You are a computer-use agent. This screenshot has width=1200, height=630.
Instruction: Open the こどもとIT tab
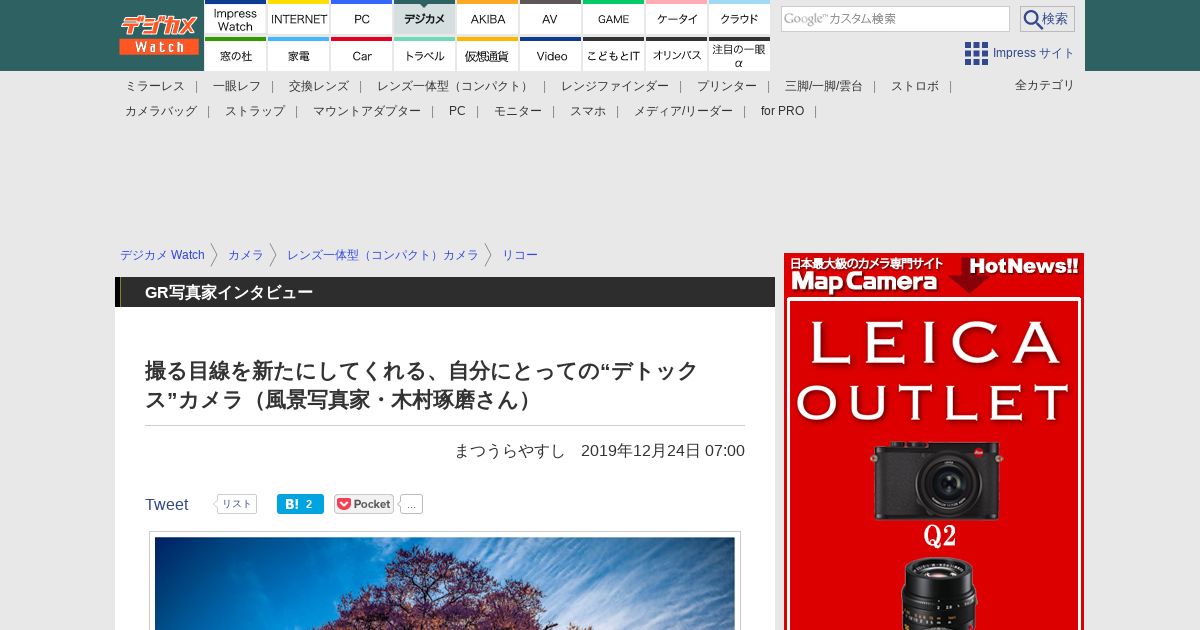click(x=613, y=55)
